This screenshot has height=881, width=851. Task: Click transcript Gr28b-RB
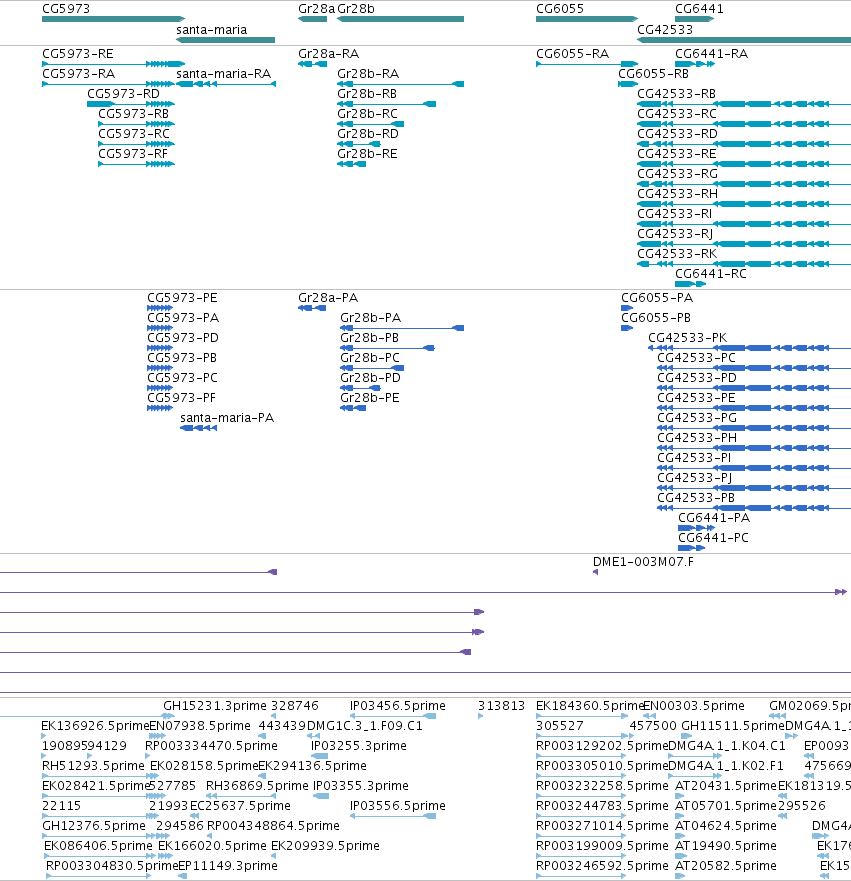[386, 104]
